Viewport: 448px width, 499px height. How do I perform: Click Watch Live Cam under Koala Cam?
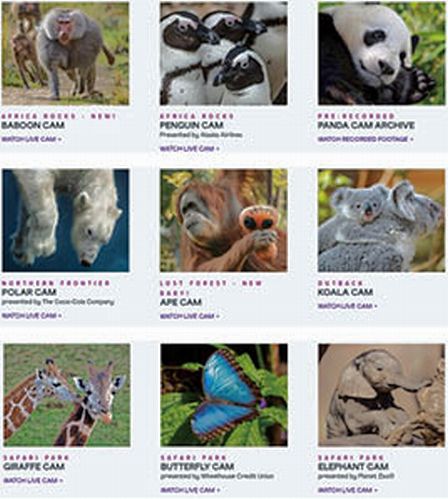[347, 306]
